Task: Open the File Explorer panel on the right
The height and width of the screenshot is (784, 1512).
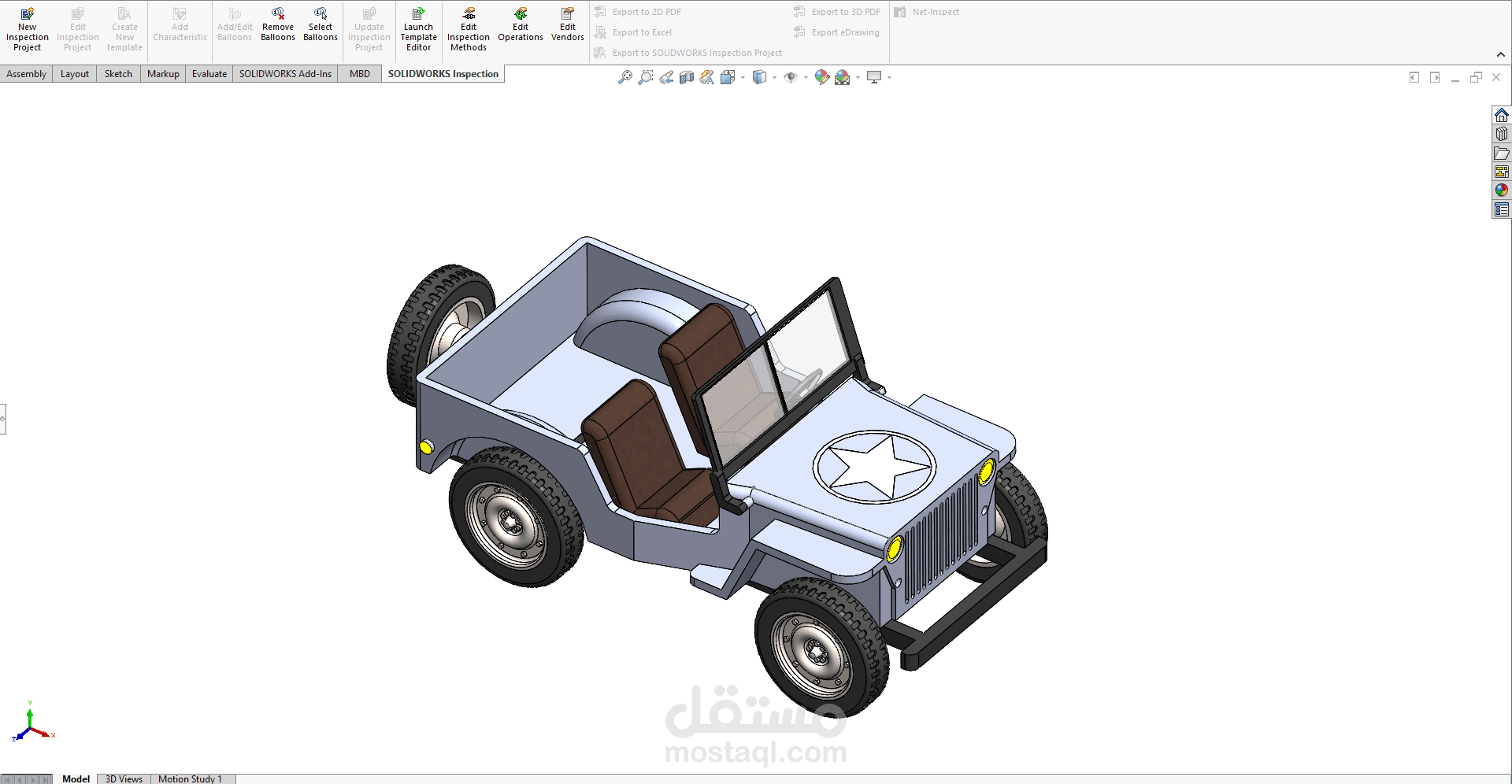Action: (x=1503, y=153)
